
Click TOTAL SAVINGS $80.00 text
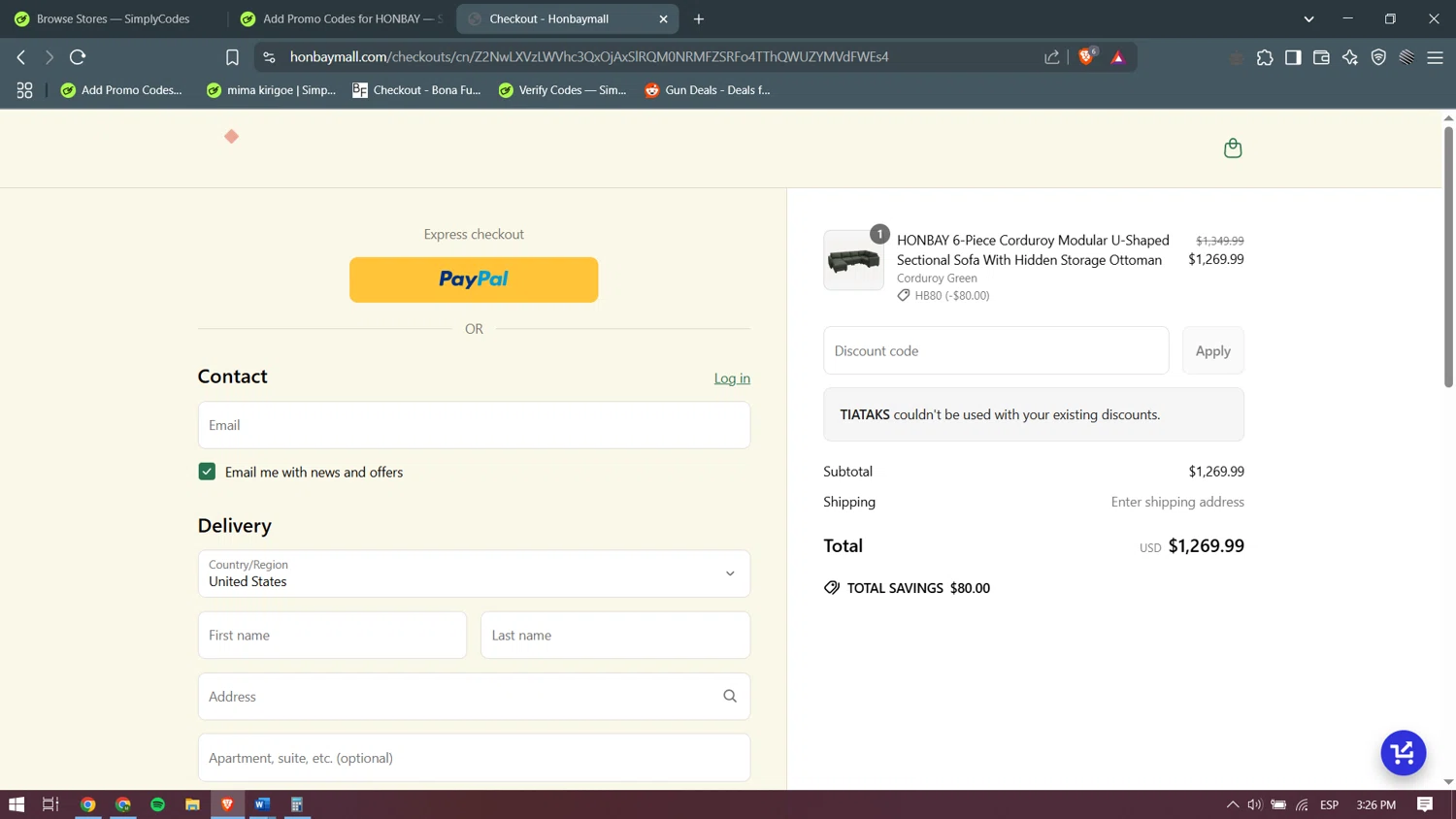(918, 588)
